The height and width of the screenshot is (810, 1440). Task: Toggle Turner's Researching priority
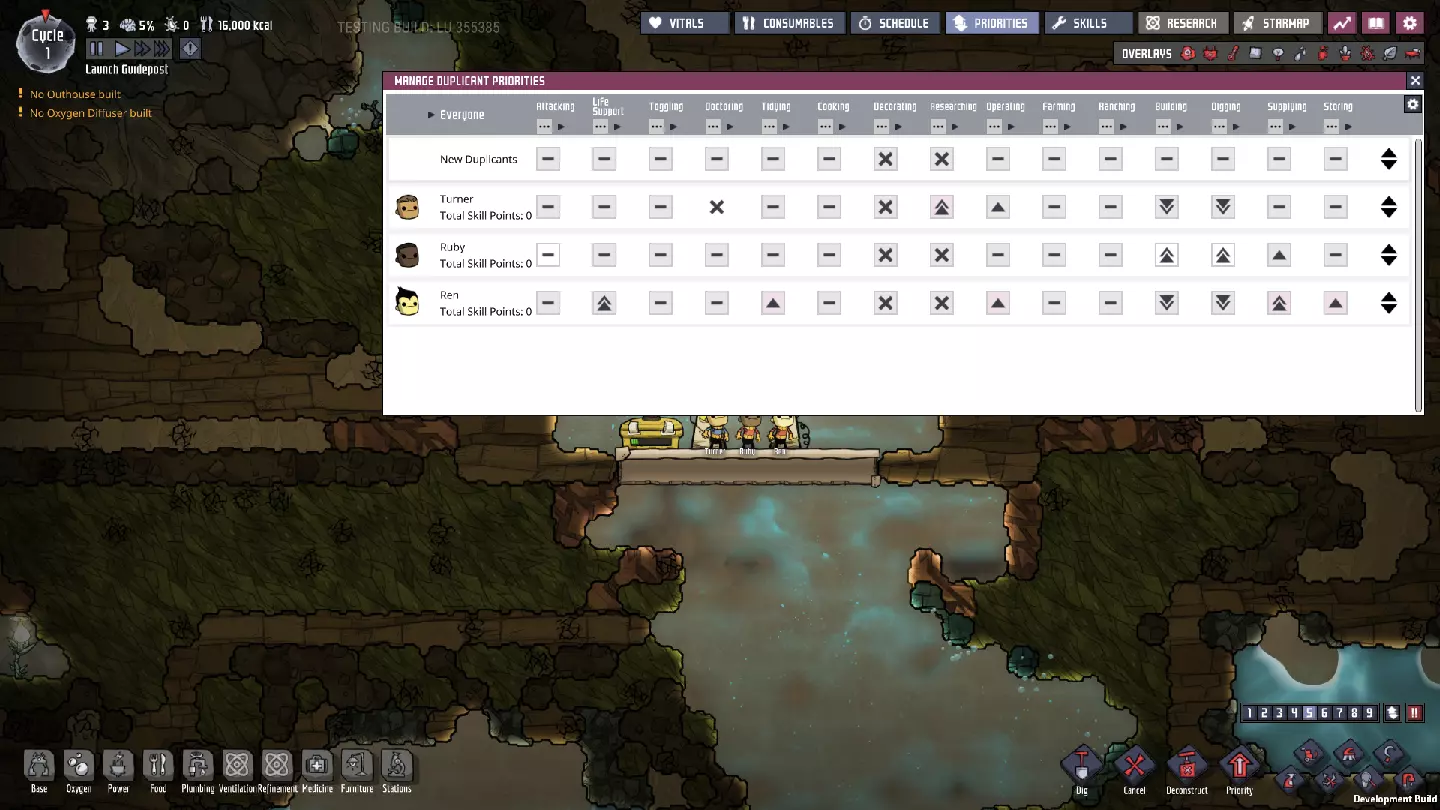click(x=942, y=207)
